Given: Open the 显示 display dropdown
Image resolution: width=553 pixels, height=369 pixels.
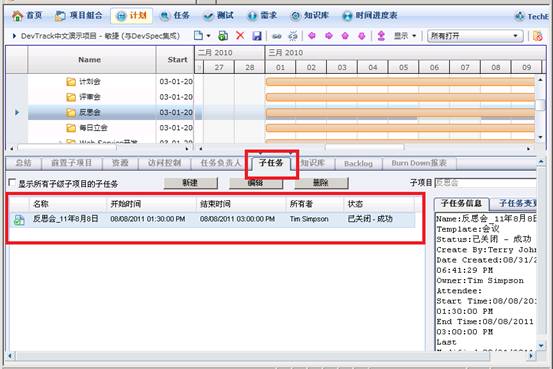Looking at the screenshot, I should 405,36.
